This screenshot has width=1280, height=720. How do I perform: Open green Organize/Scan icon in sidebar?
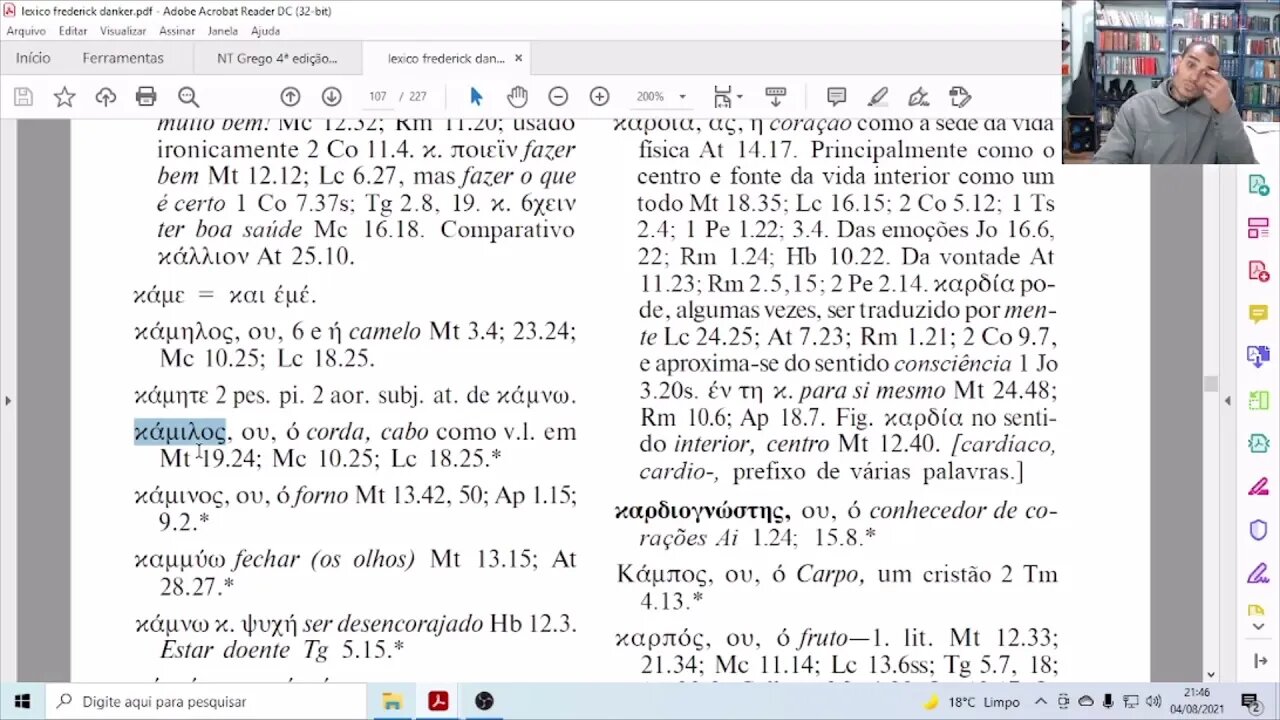(x=1258, y=400)
